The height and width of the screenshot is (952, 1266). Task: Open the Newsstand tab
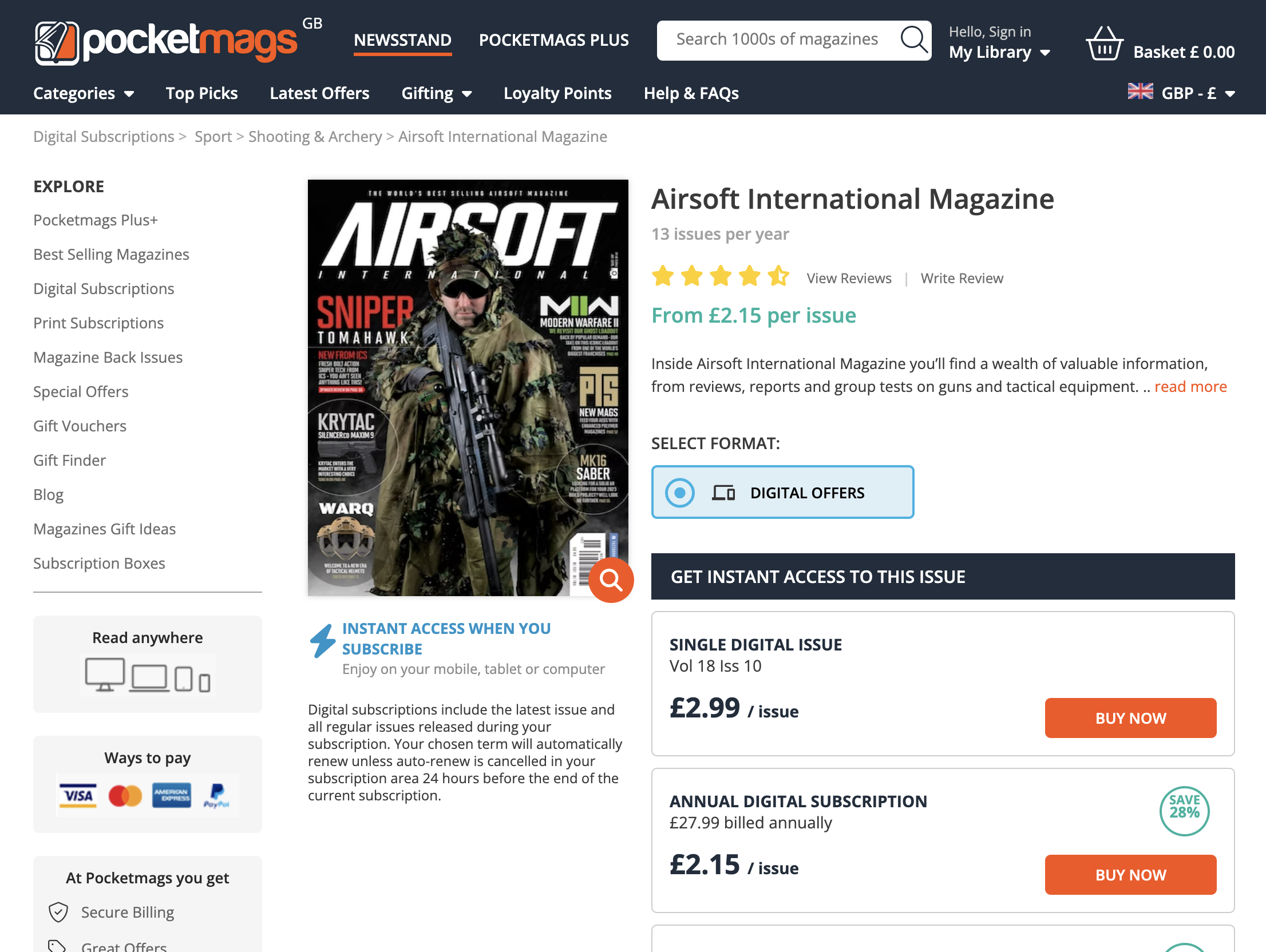(402, 40)
